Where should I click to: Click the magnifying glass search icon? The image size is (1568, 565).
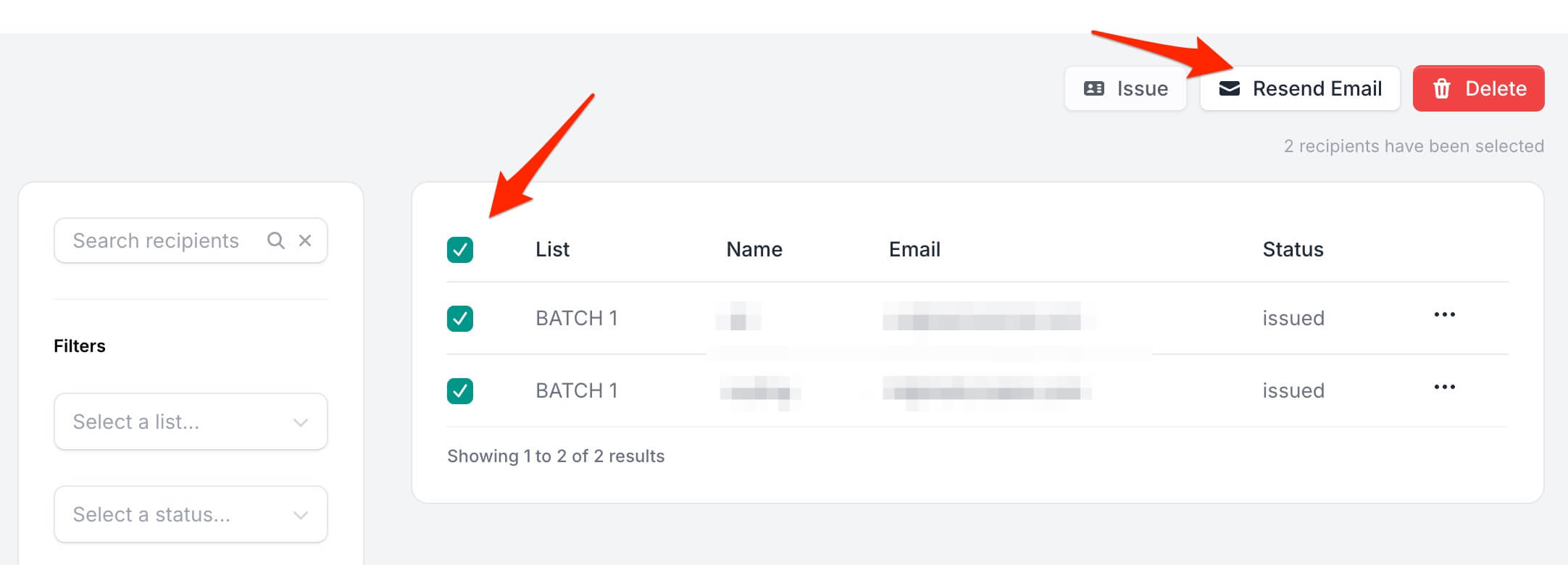[x=276, y=240]
